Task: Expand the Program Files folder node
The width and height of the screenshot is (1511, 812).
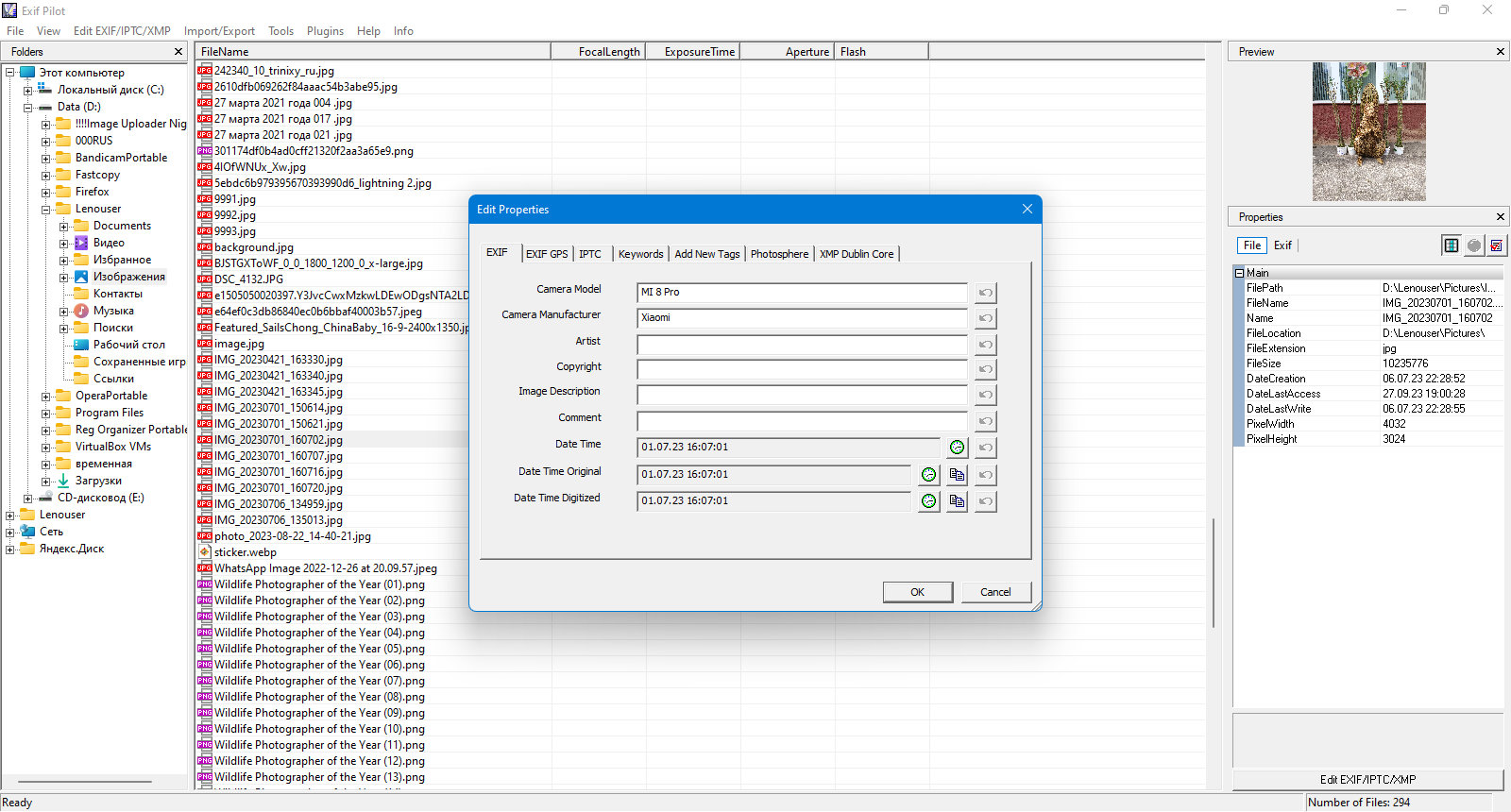Action: coord(45,413)
